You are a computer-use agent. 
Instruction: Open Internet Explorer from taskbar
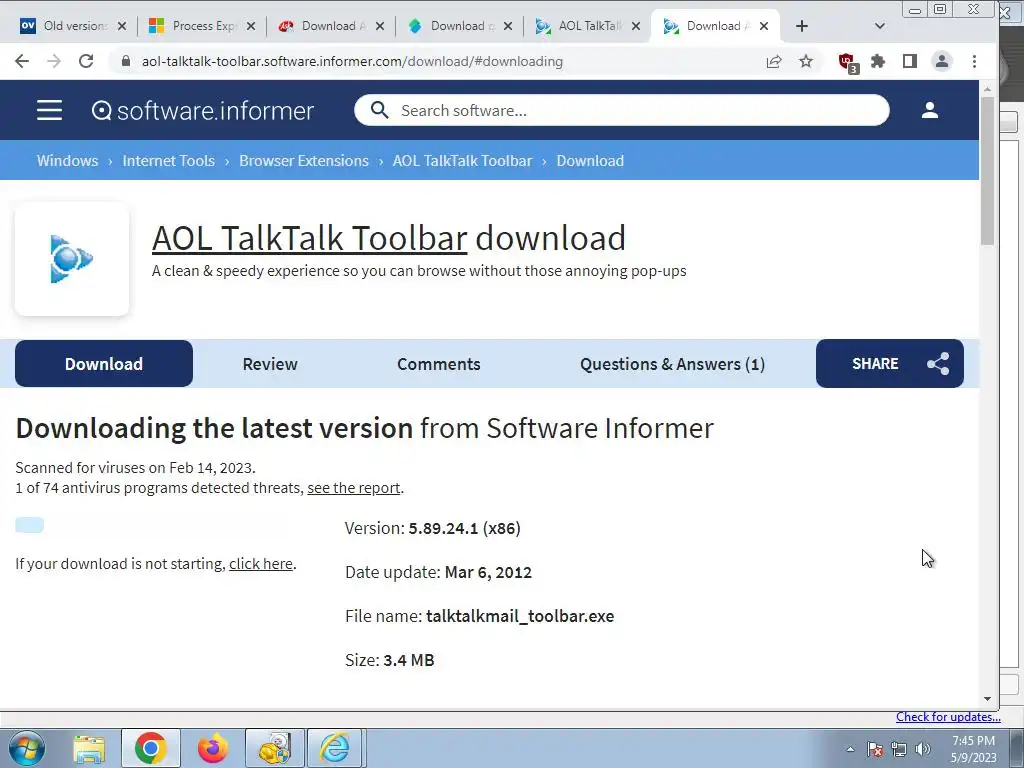pos(334,748)
